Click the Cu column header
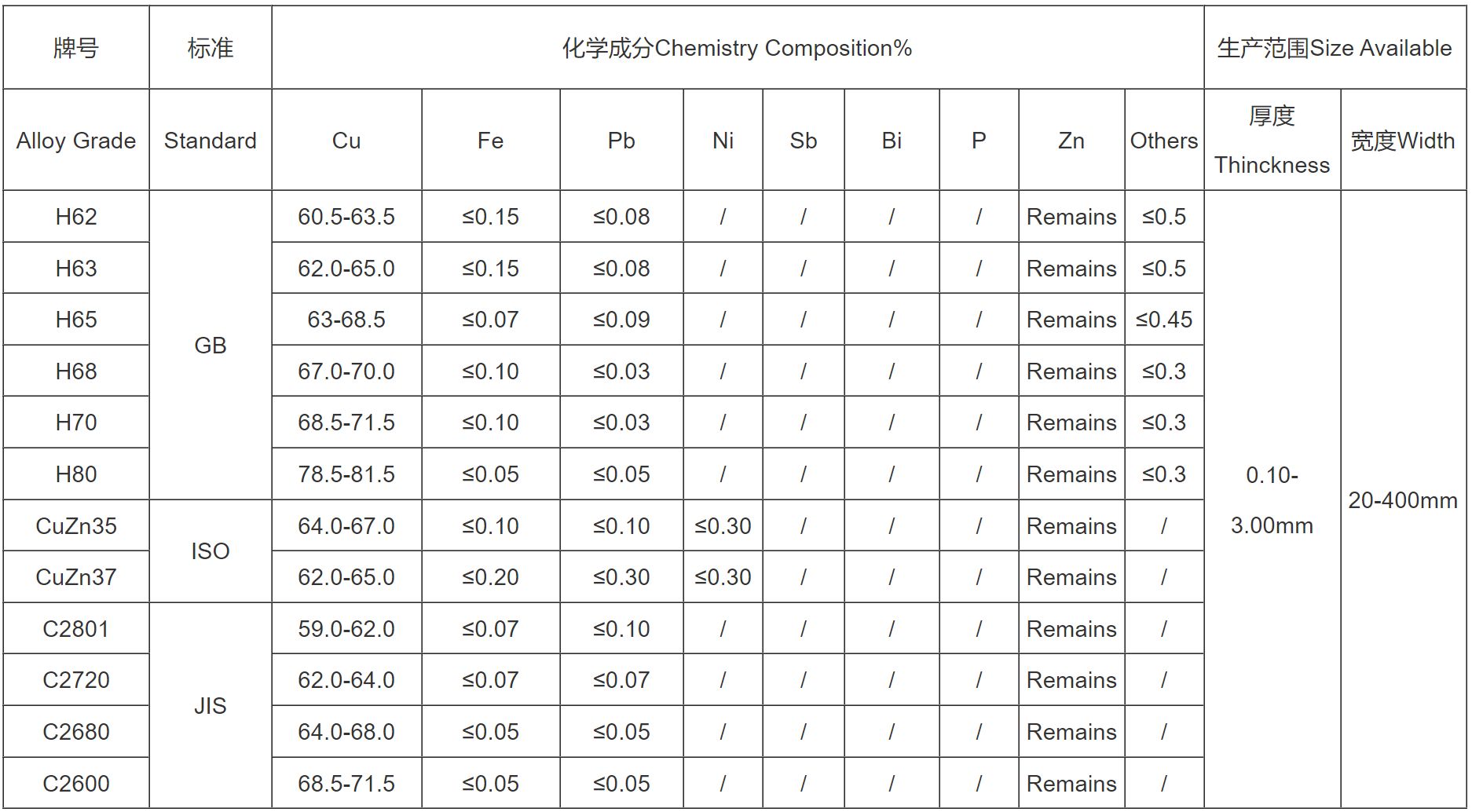1472x812 pixels. click(x=346, y=140)
